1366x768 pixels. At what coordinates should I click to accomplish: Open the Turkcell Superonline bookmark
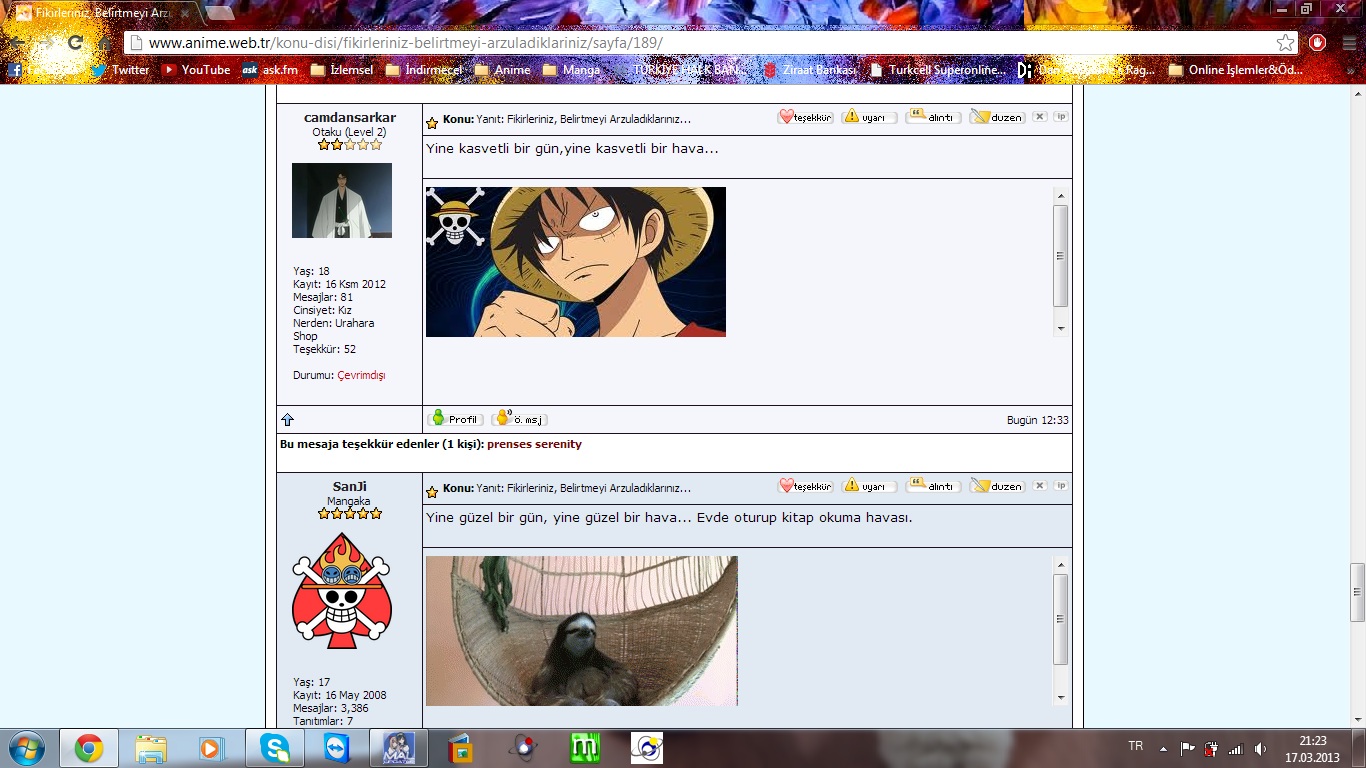[938, 70]
